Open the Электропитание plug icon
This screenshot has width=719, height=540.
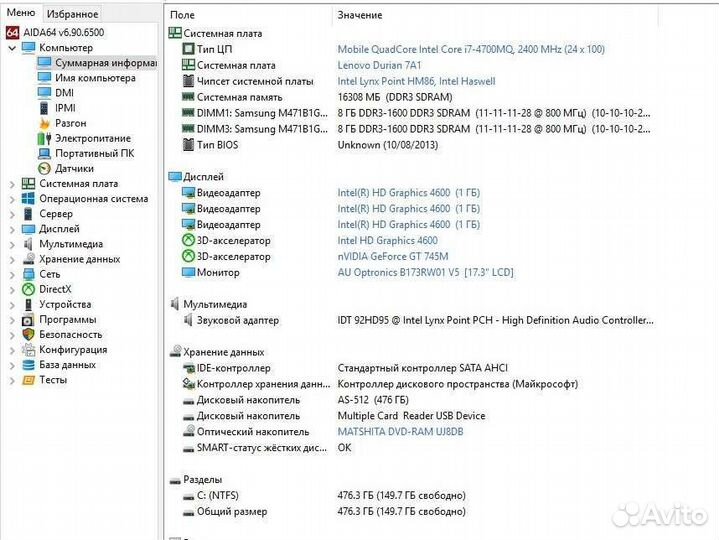pyautogui.click(x=44, y=138)
